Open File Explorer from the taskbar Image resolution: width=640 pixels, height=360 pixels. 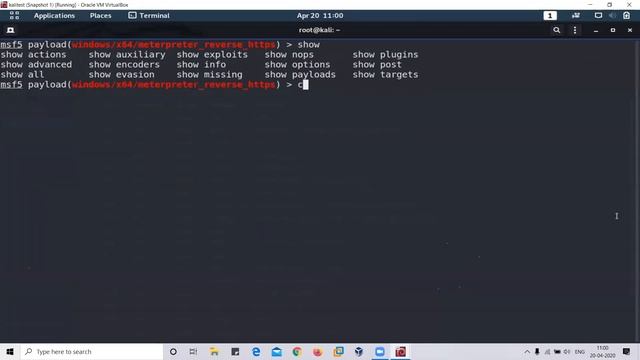(214, 351)
